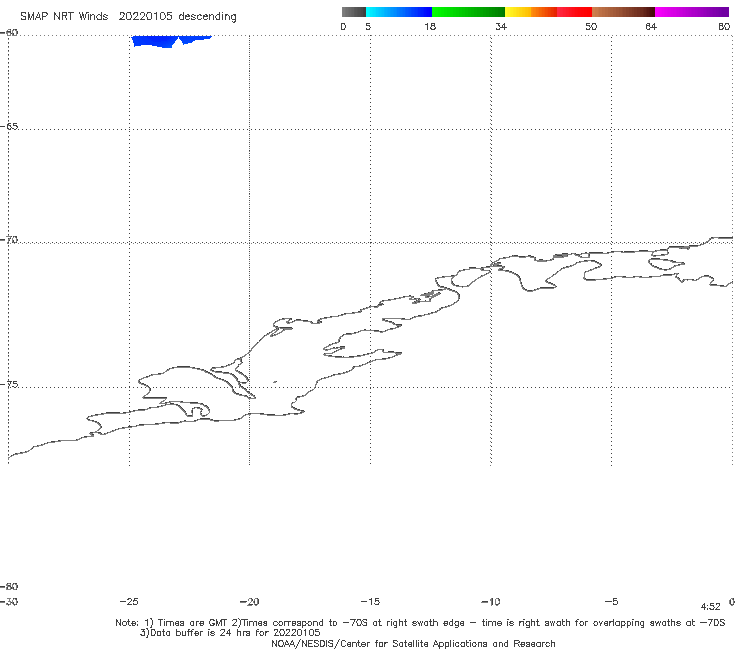This screenshot has width=740, height=650.
Task: Click color scale label "80"
Action: [x=724, y=27]
